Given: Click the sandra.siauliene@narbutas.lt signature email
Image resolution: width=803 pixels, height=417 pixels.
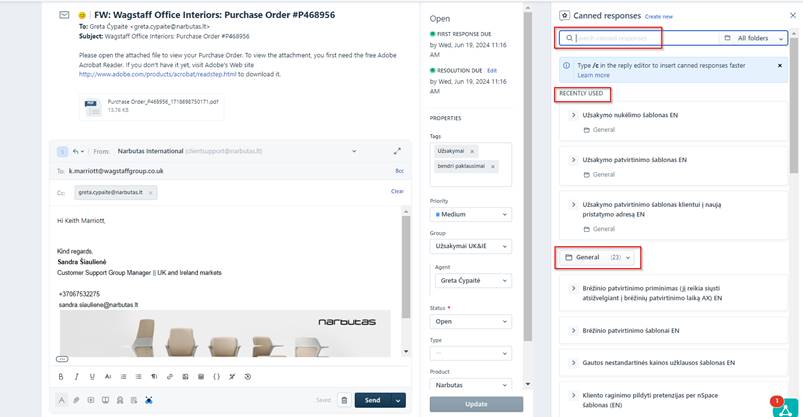Looking at the screenshot, I should 98,305.
